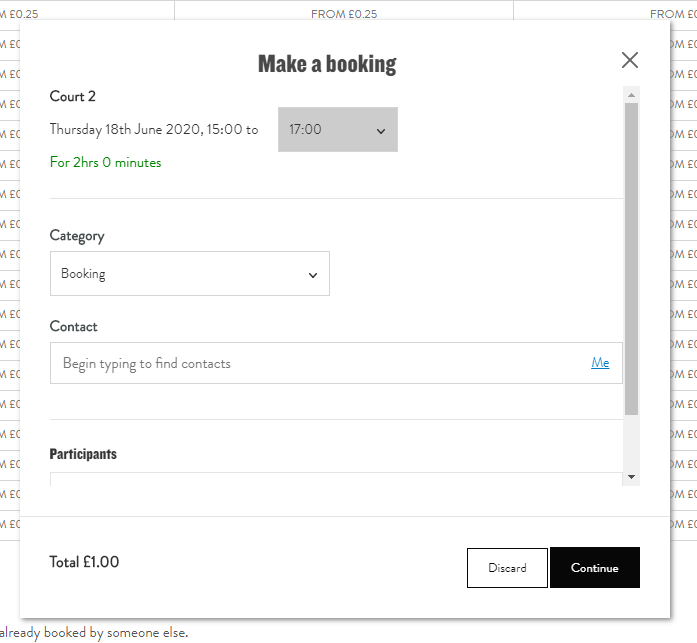Click the chevron in the end time selector

(381, 131)
